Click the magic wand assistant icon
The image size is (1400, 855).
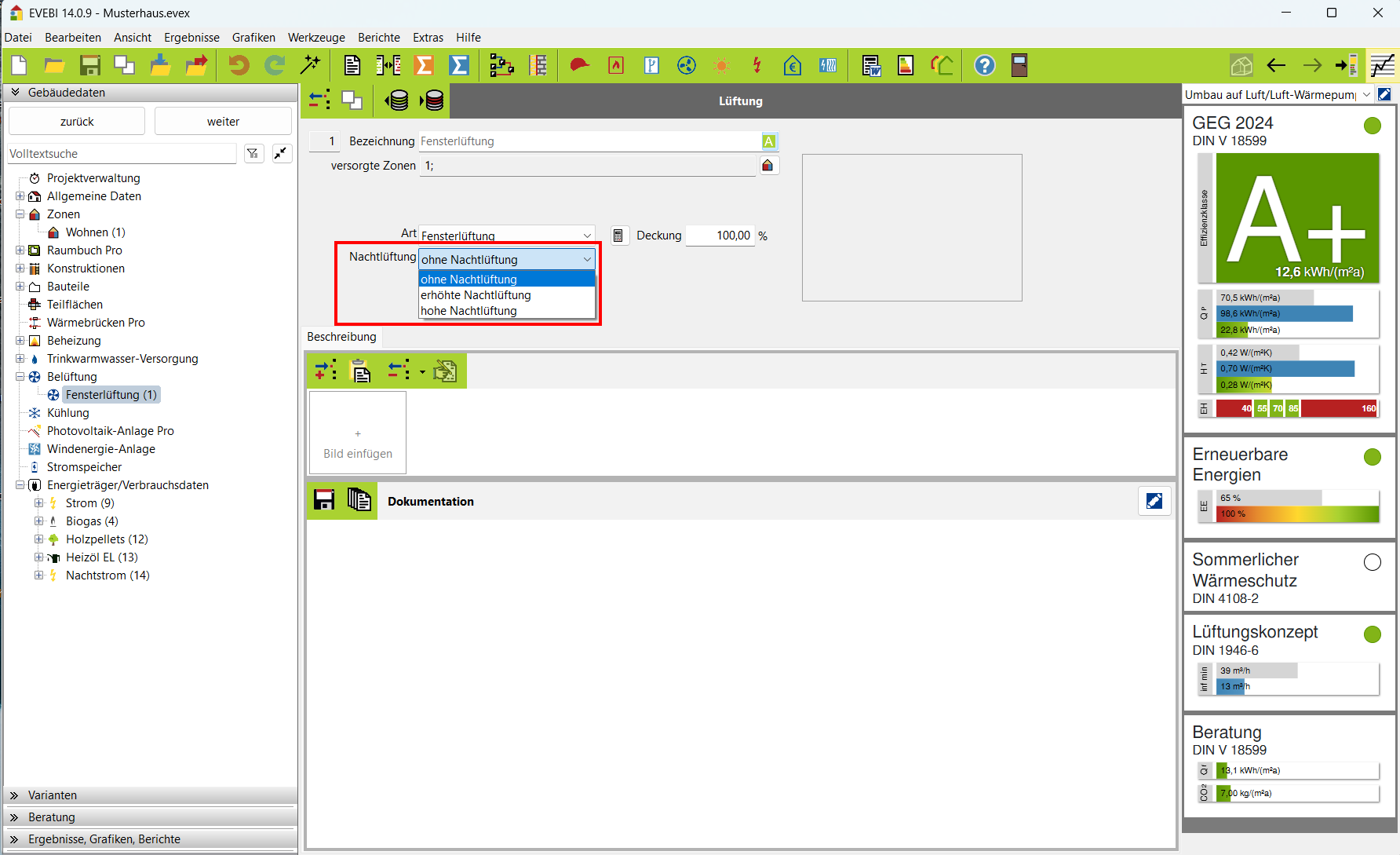point(311,65)
